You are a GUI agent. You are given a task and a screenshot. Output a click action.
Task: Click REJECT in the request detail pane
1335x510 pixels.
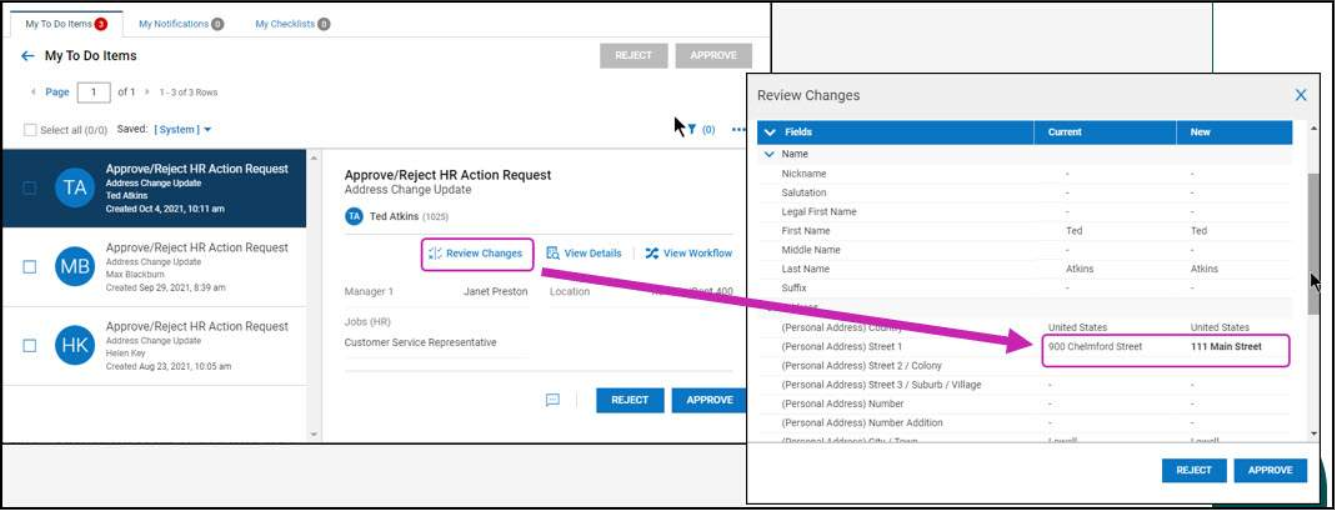(x=630, y=400)
